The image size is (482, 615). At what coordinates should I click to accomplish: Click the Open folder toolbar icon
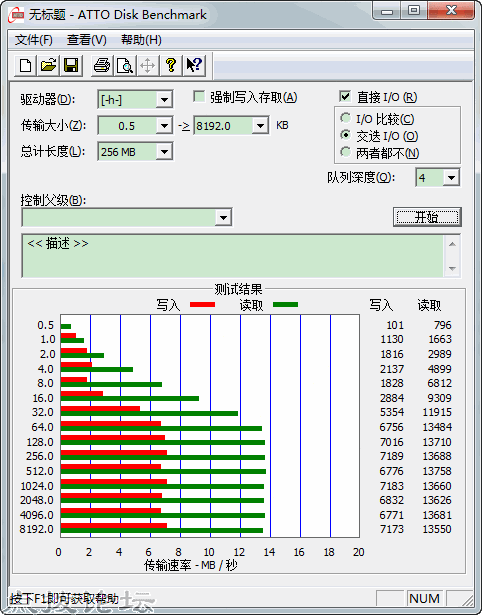tap(49, 65)
